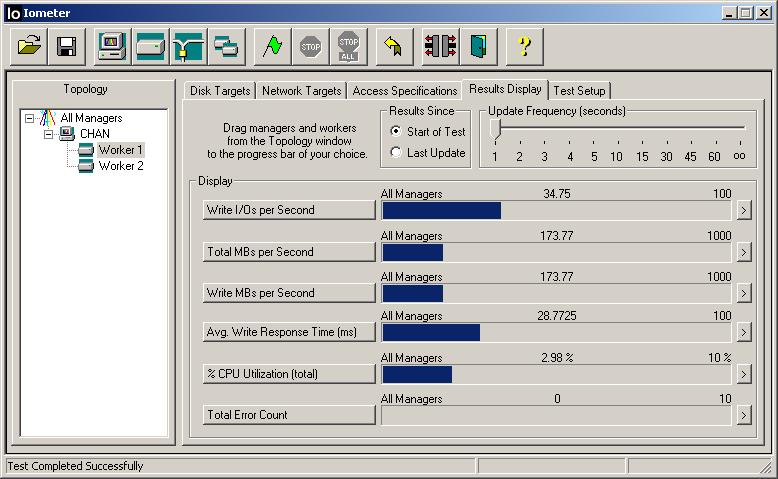778x479 pixels.
Task: Click the Iometer title bar logo
Action: click(13, 13)
